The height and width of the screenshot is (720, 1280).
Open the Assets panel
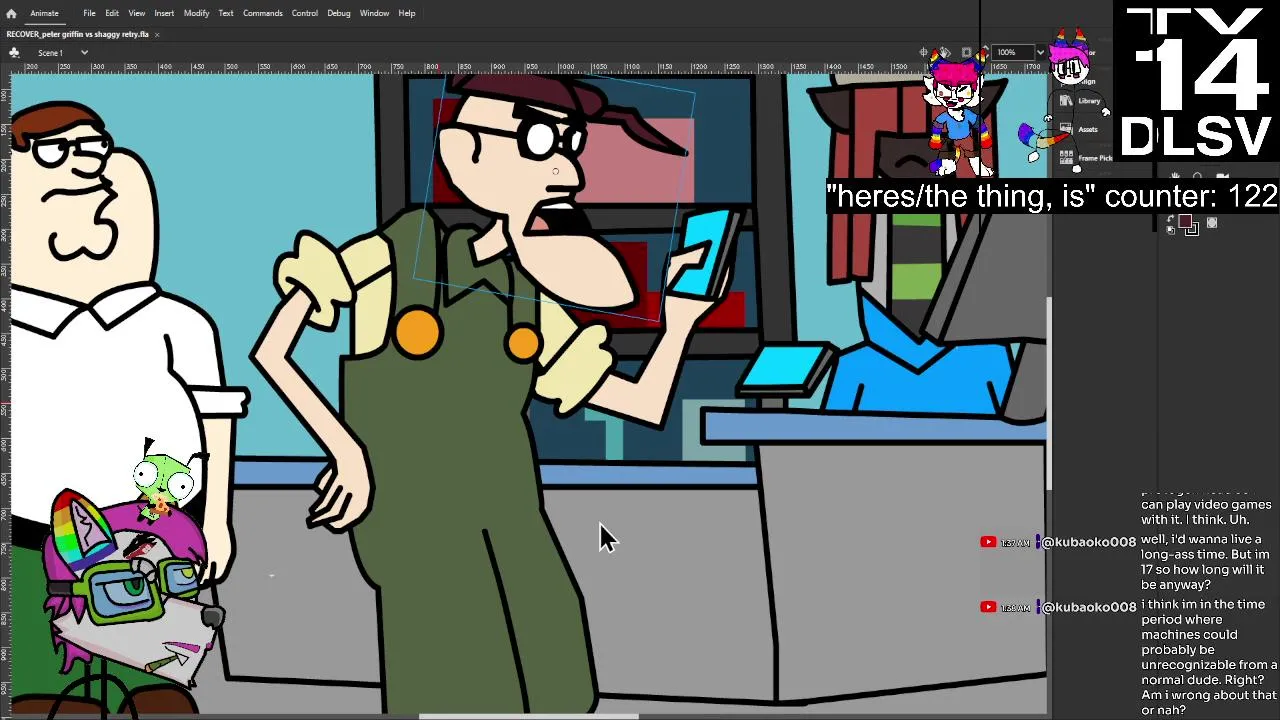[1079, 129]
